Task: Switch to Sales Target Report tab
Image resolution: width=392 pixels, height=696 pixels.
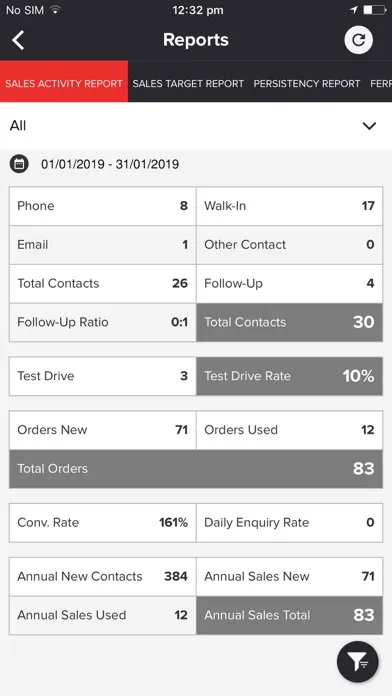Action: click(188, 83)
